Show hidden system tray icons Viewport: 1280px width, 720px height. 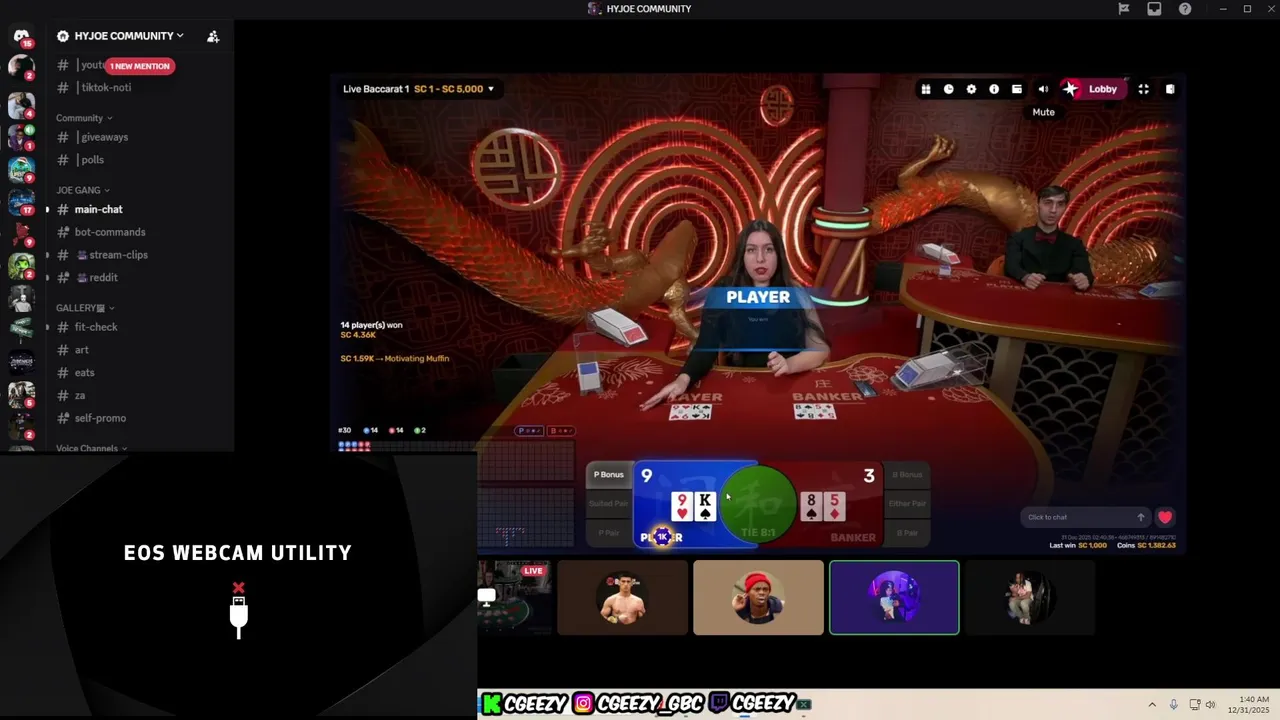click(1152, 705)
